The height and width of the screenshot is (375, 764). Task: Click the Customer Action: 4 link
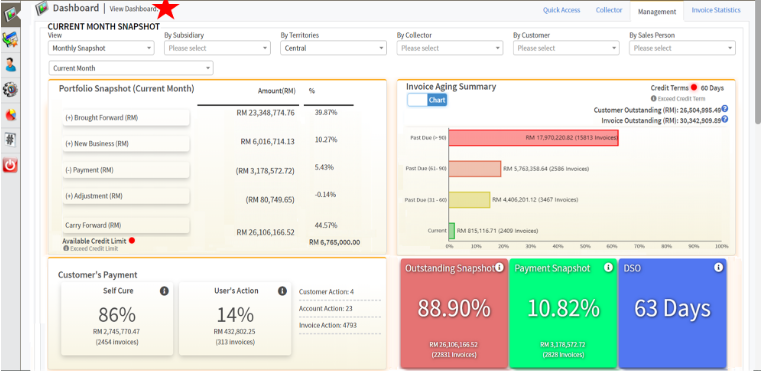click(x=326, y=292)
